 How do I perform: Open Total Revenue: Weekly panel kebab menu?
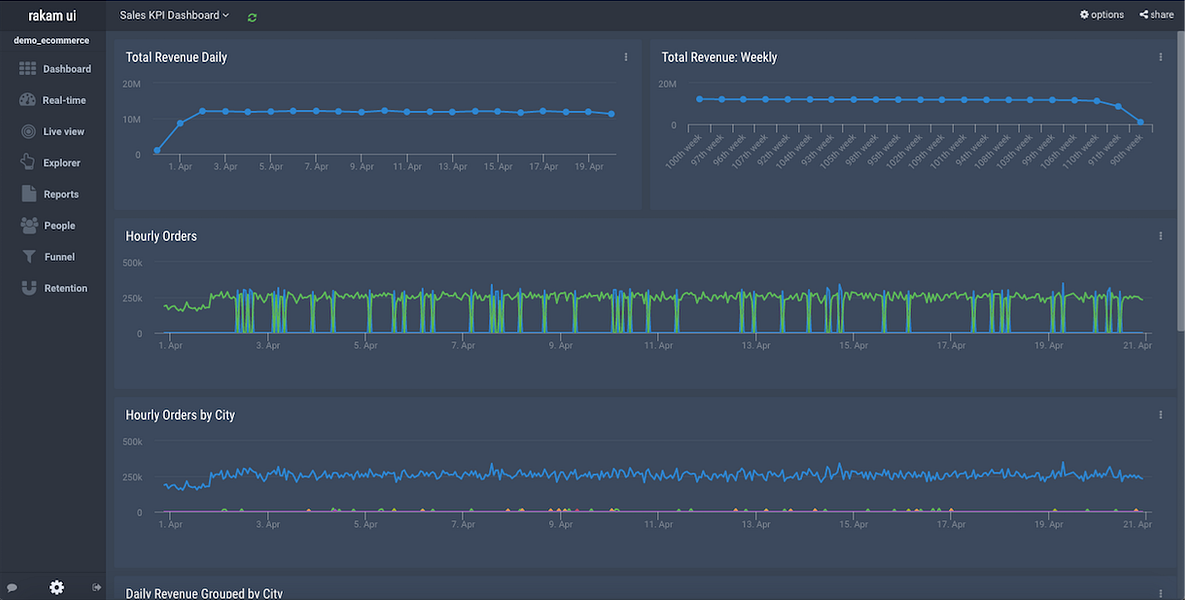click(1161, 57)
